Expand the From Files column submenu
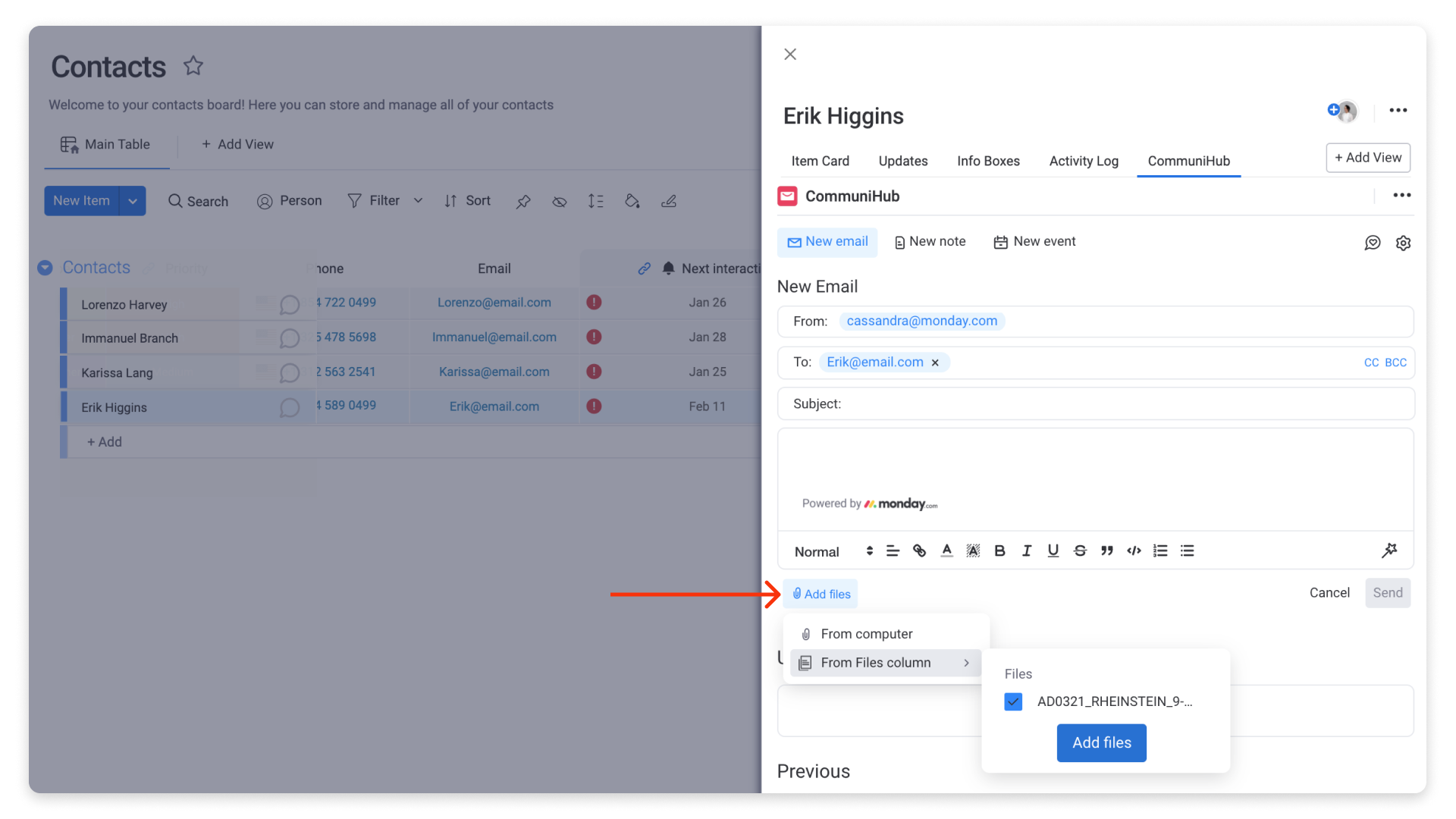 click(x=886, y=663)
